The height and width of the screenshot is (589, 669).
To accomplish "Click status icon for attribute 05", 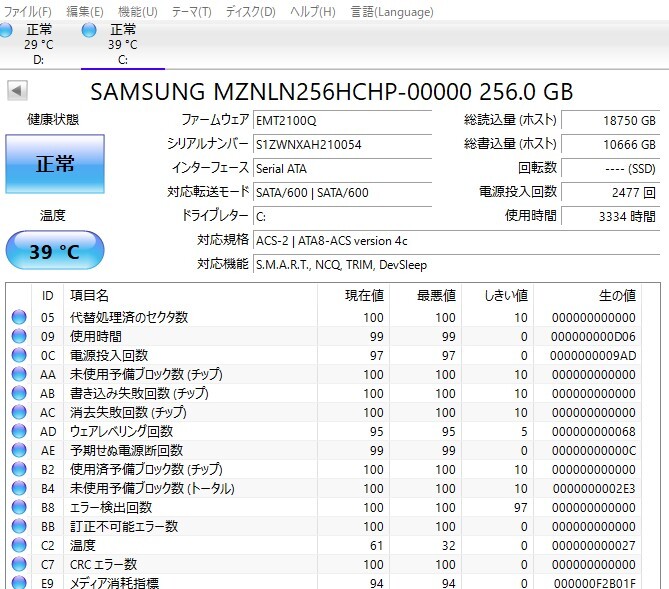I will (19, 317).
